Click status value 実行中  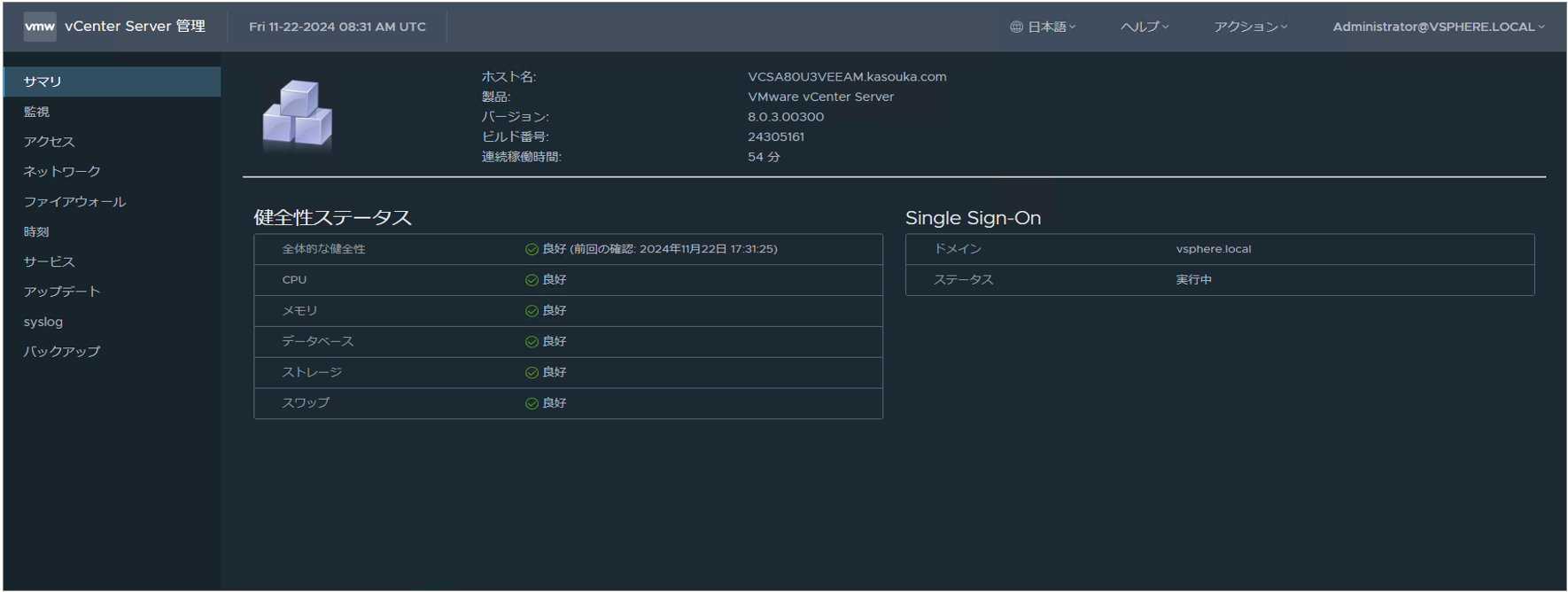(1193, 280)
